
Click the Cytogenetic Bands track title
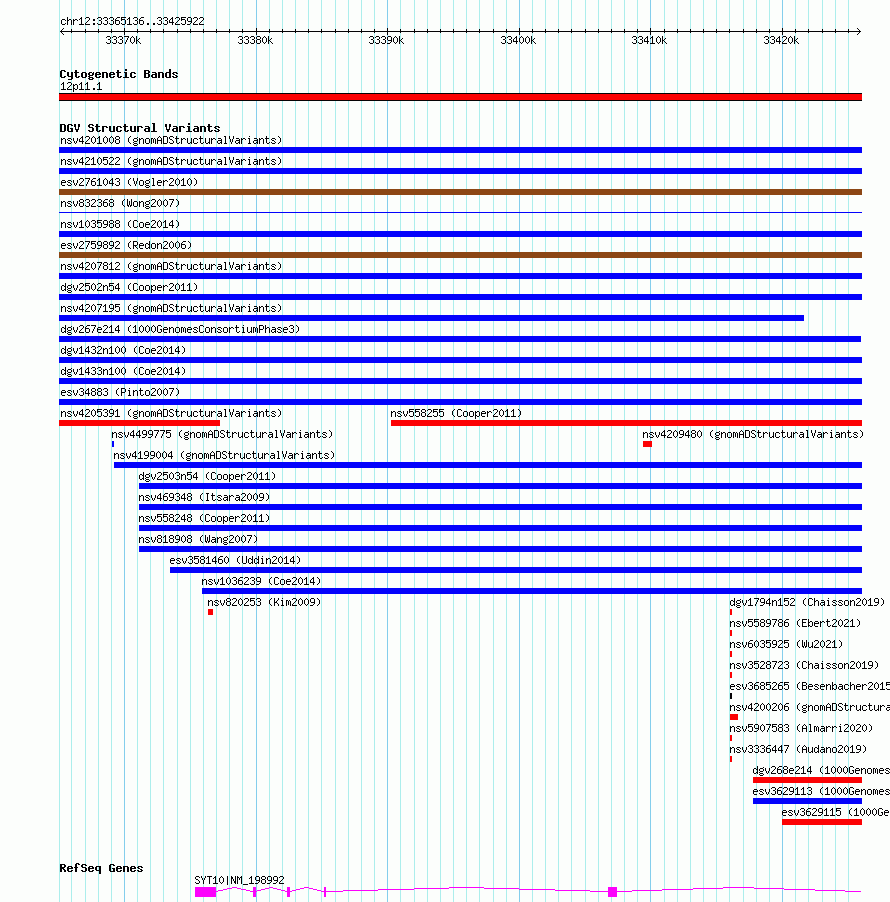click(119, 74)
